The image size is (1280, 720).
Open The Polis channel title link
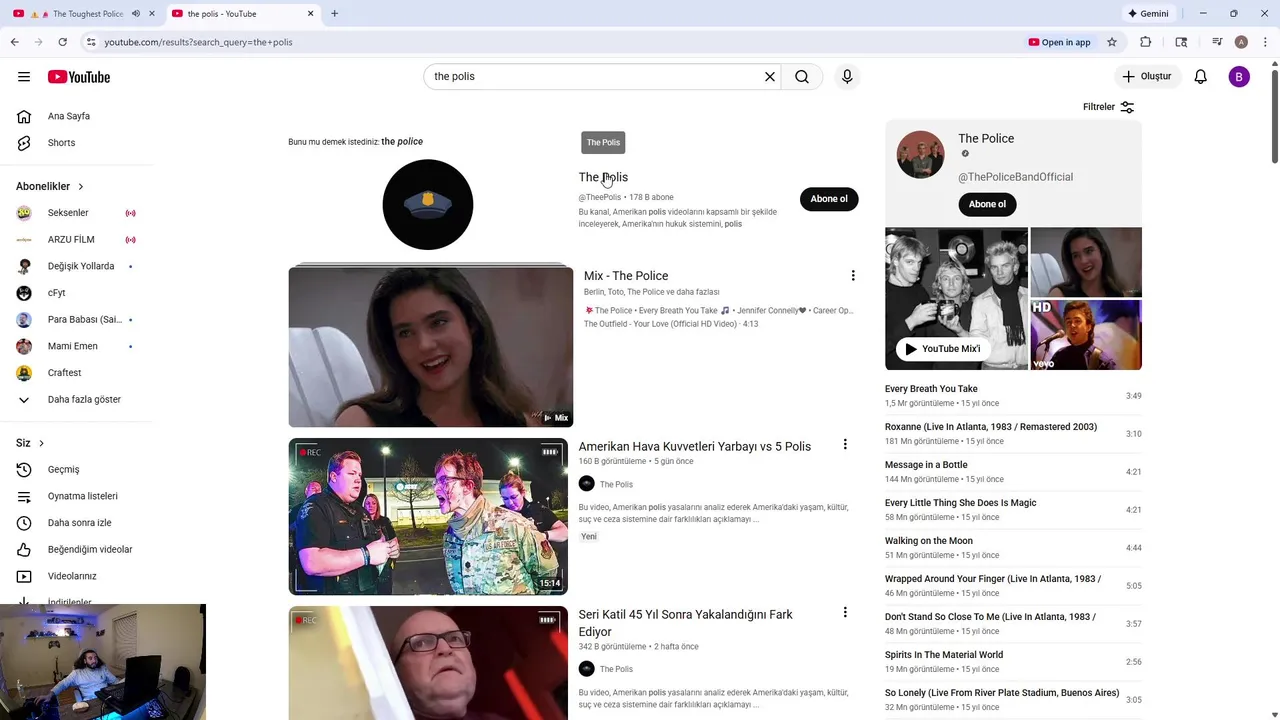point(603,177)
